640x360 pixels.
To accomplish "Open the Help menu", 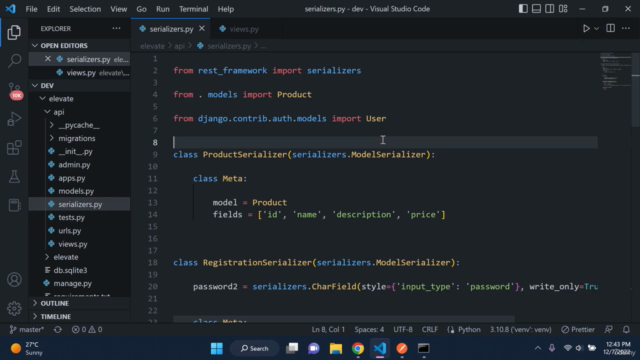I will pyautogui.click(x=226, y=9).
